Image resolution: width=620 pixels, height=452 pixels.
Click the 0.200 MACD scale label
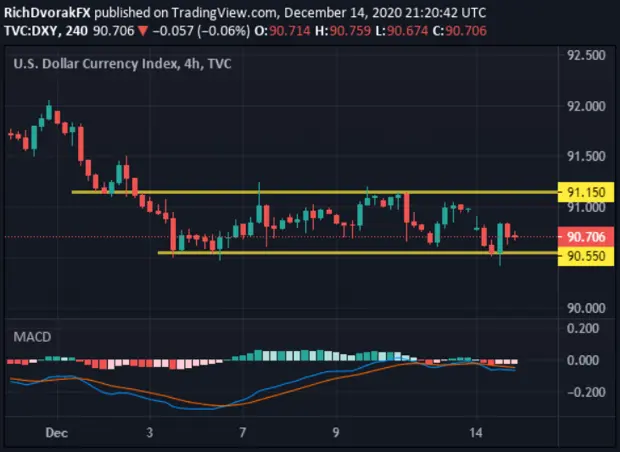[582, 328]
